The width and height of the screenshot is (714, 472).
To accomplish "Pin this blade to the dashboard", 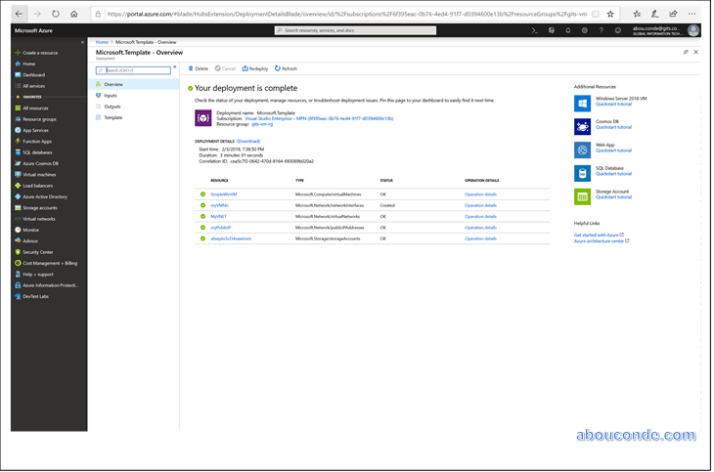I will pos(685,52).
